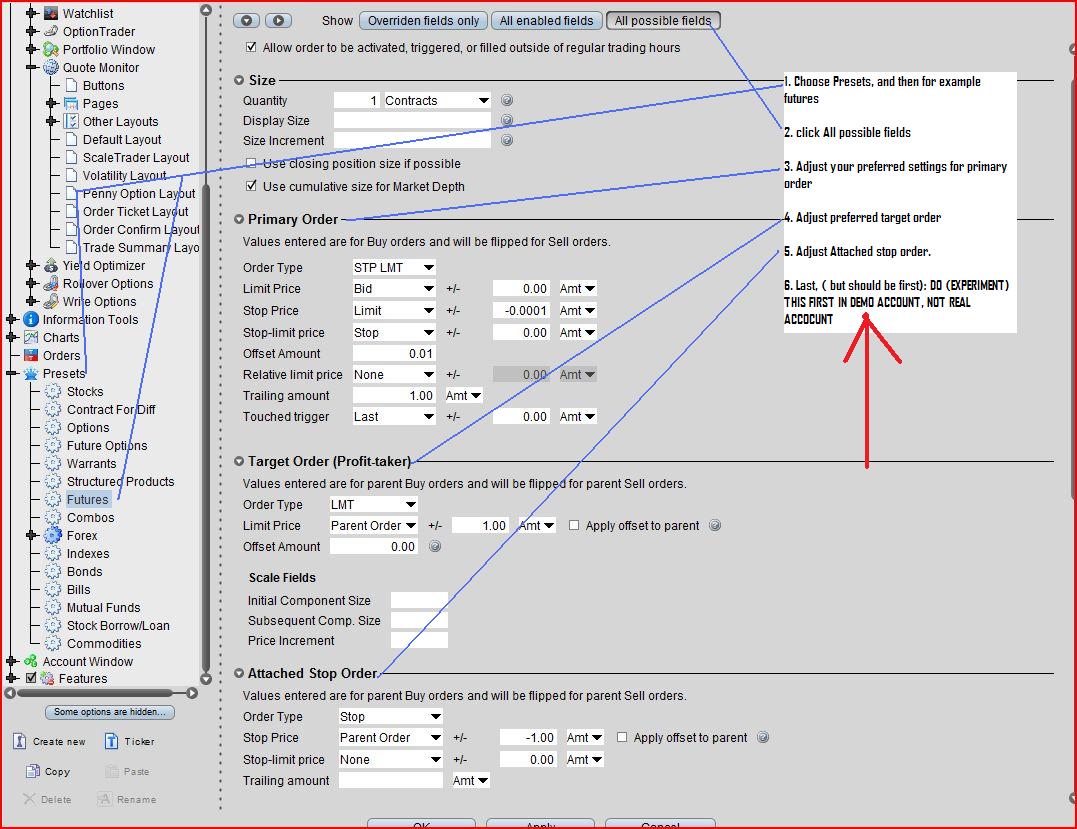Click the Quote Monitor globe icon
The image size is (1077, 829).
pyautogui.click(x=51, y=67)
